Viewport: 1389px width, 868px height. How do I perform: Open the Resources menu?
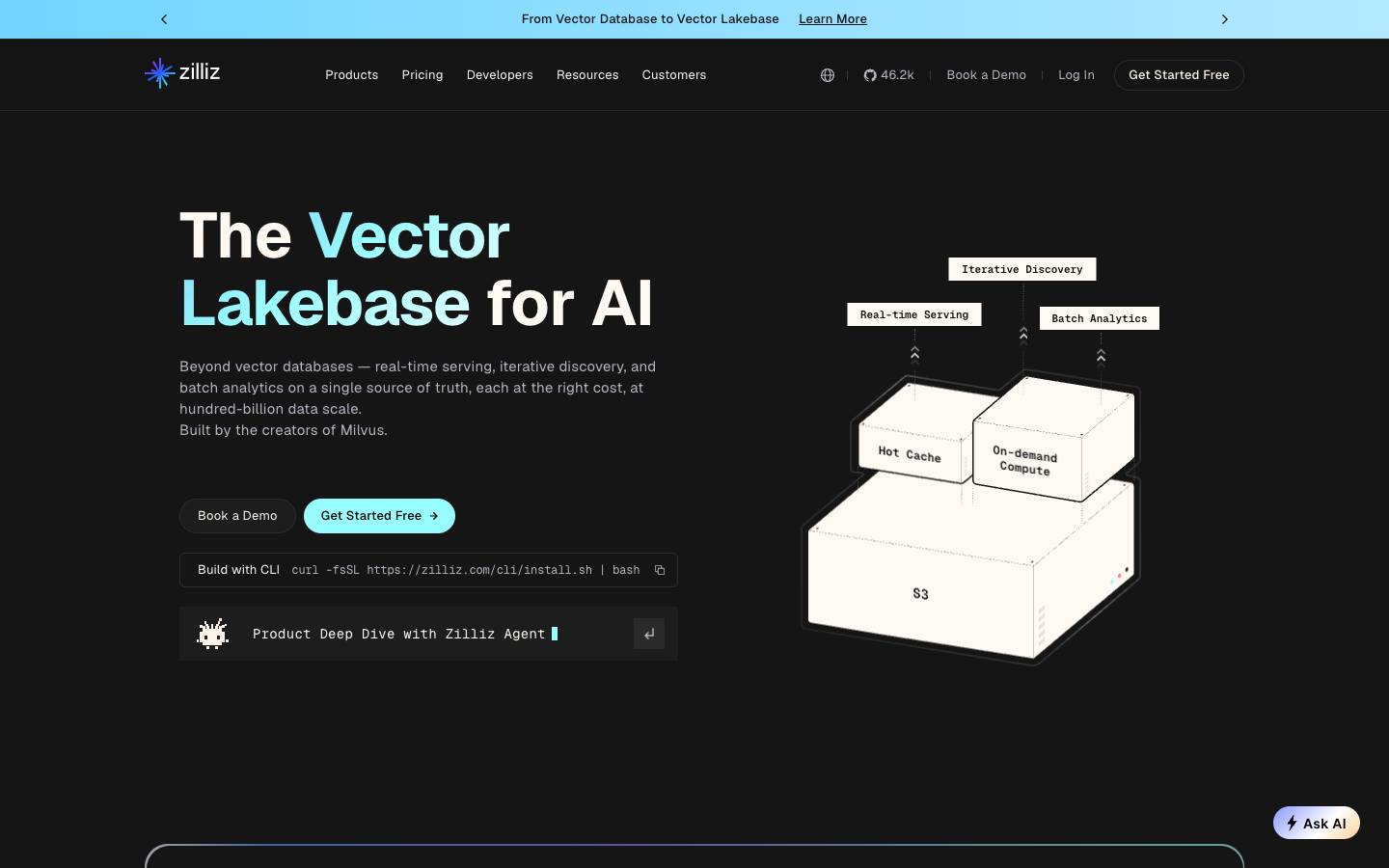(587, 75)
